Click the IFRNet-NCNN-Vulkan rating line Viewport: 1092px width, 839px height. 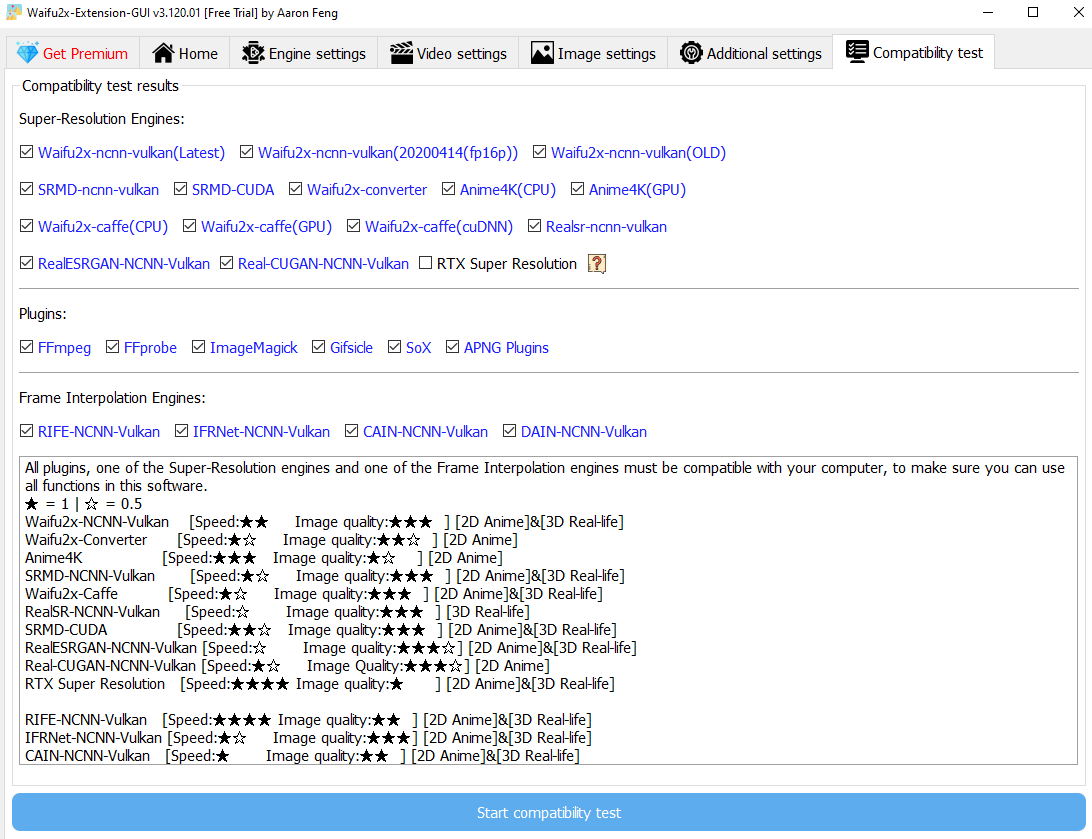click(x=309, y=738)
